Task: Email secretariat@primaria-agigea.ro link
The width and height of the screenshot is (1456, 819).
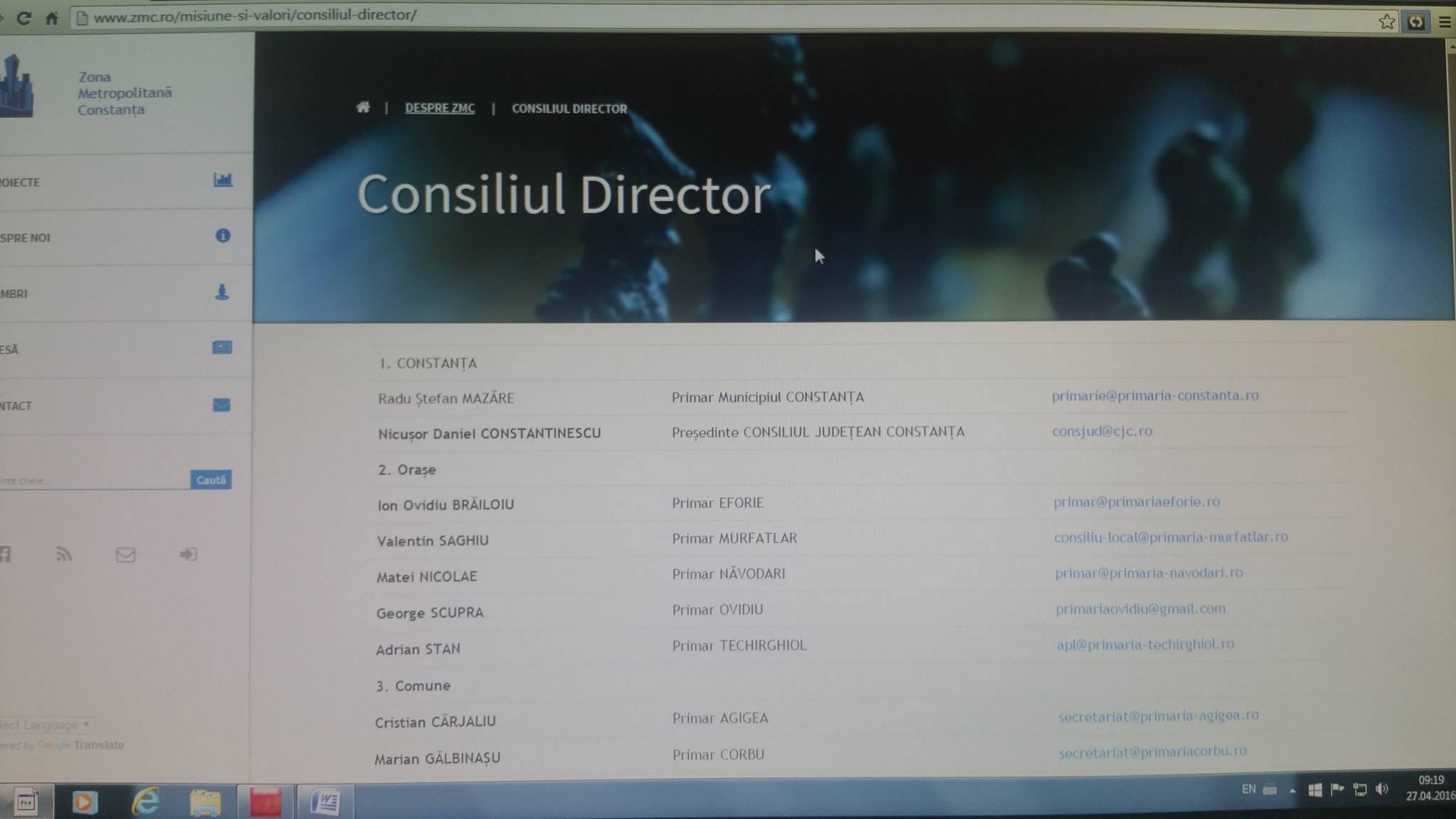Action: pos(1157,715)
